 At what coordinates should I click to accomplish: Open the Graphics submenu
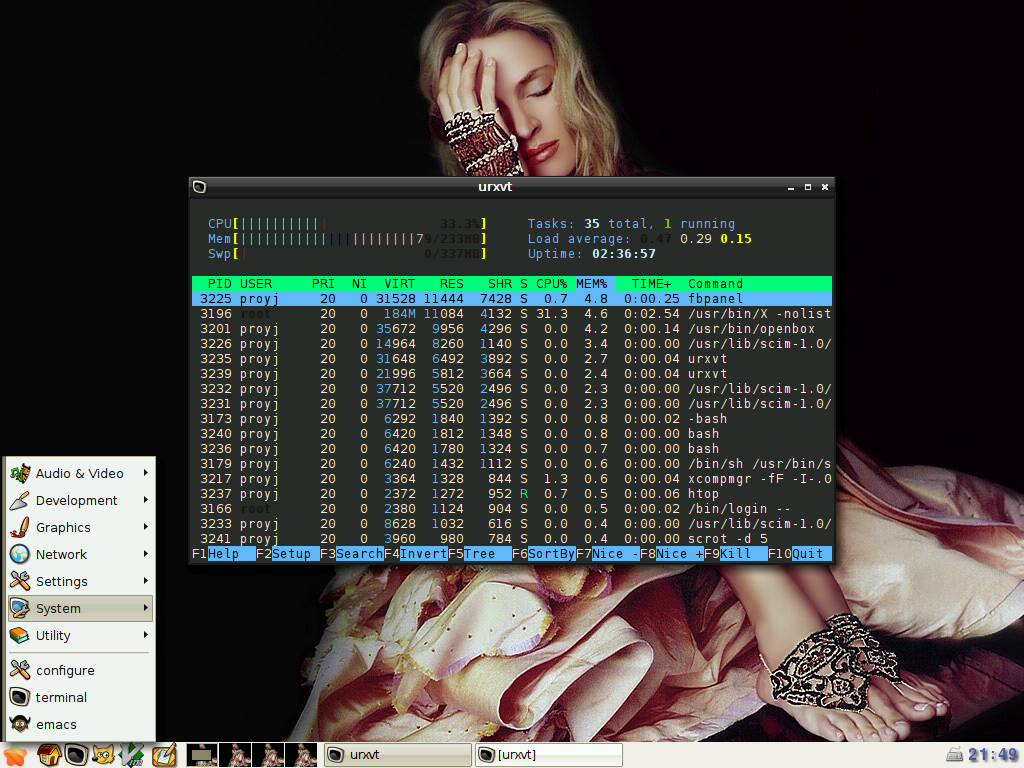(x=81, y=527)
